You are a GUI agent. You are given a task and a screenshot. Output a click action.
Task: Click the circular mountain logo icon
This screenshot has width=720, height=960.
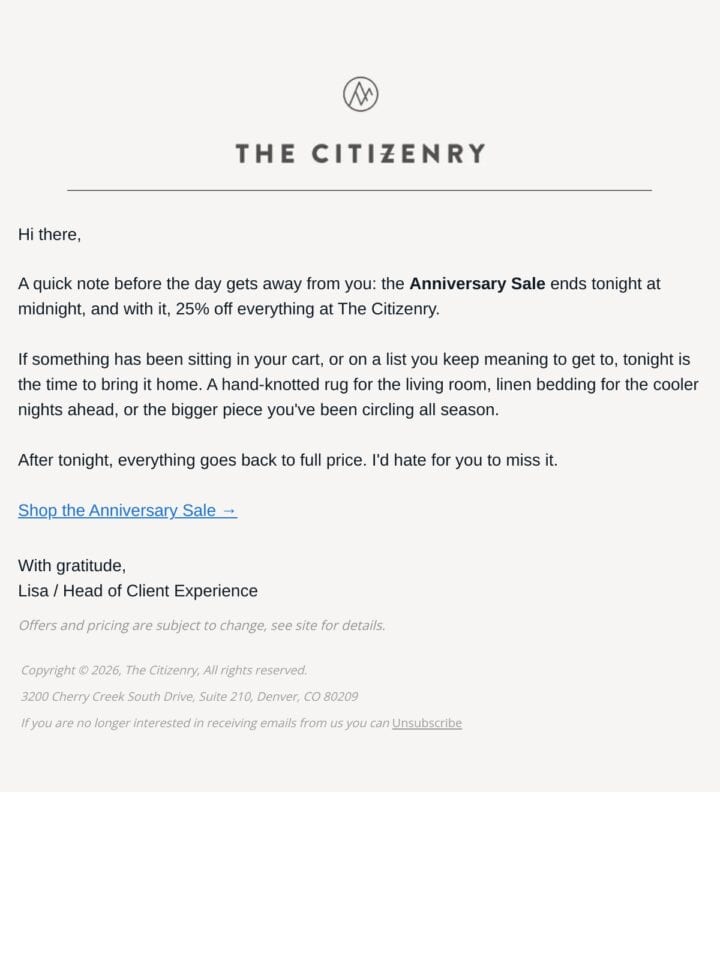(360, 94)
